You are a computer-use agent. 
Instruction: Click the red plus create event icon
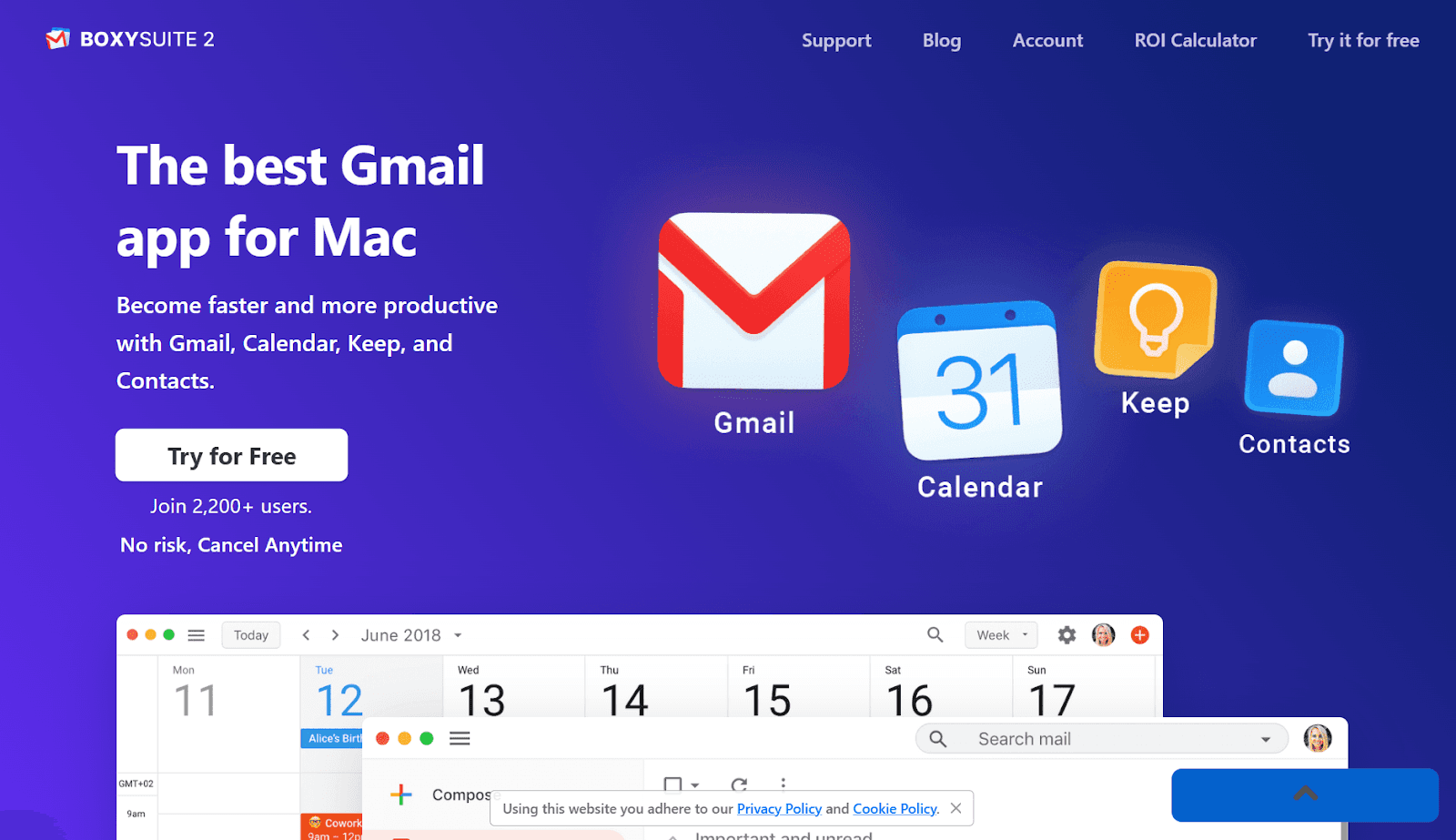coord(1139,635)
